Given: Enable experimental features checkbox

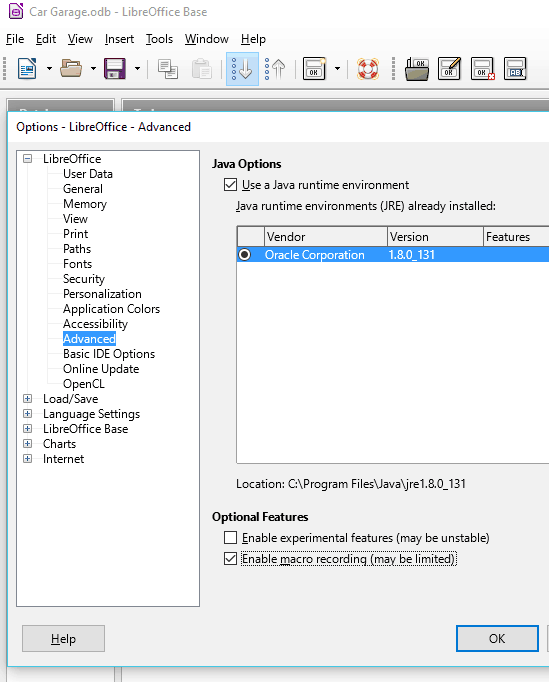Looking at the screenshot, I should [x=230, y=538].
